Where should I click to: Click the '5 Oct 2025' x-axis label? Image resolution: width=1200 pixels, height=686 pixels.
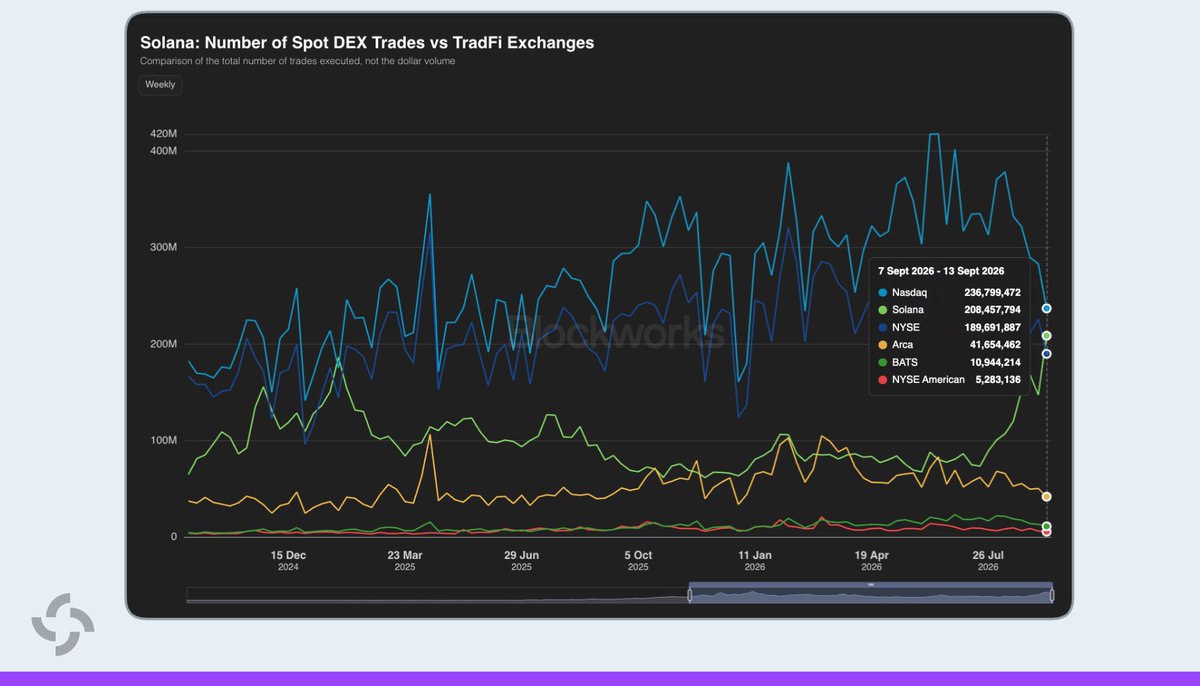(638, 560)
